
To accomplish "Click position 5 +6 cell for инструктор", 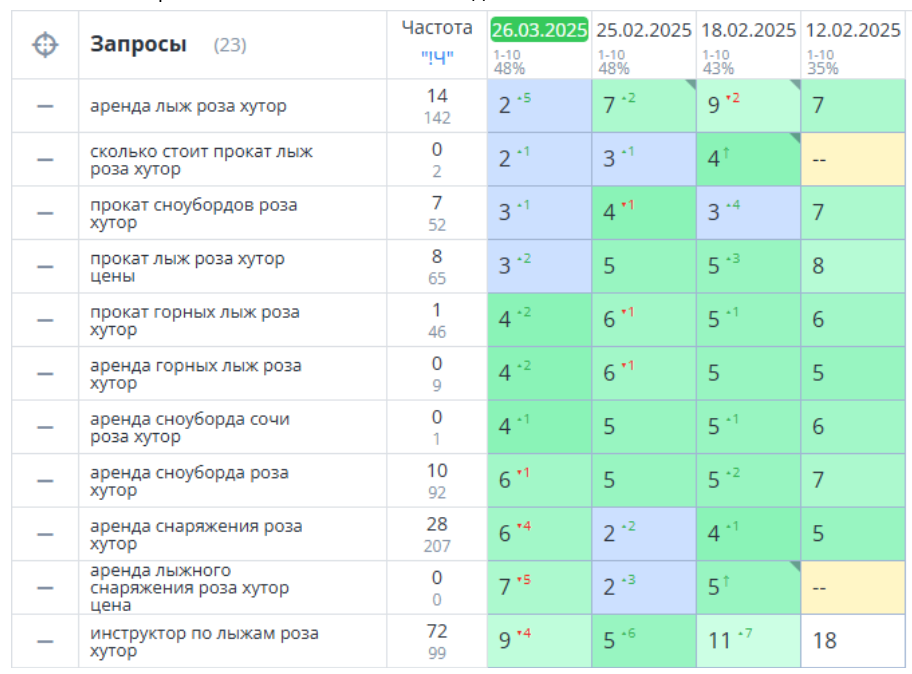I will click(644, 641).
